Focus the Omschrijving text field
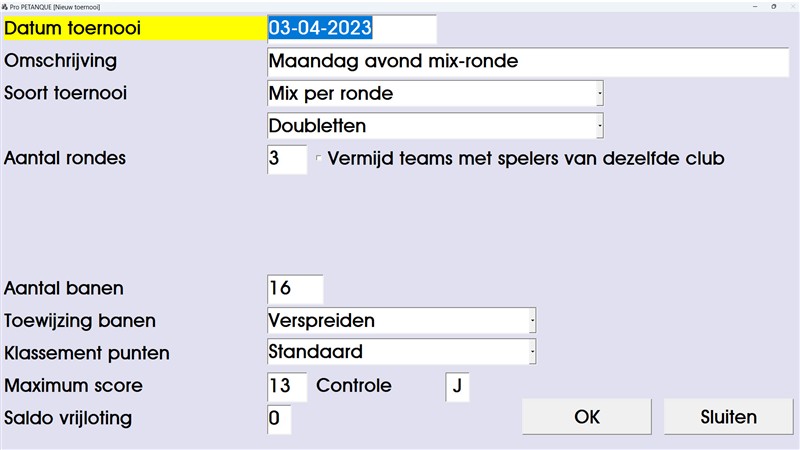This screenshot has height=450, width=800. pos(528,61)
